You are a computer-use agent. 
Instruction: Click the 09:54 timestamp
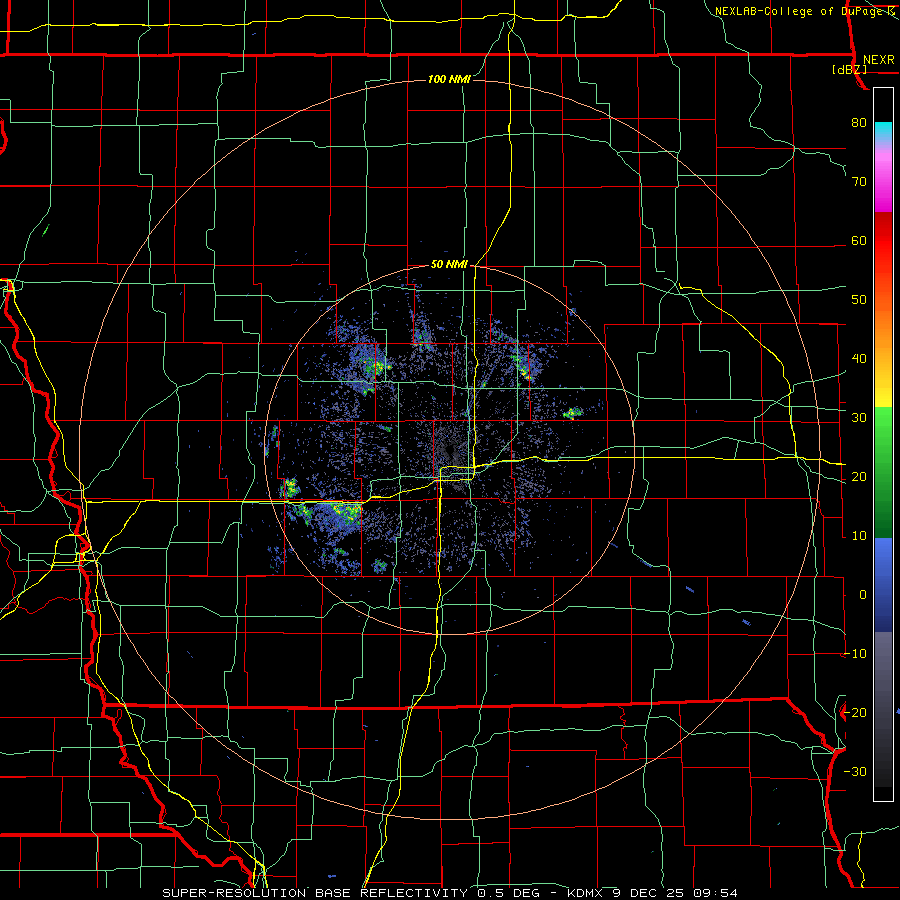point(715,893)
